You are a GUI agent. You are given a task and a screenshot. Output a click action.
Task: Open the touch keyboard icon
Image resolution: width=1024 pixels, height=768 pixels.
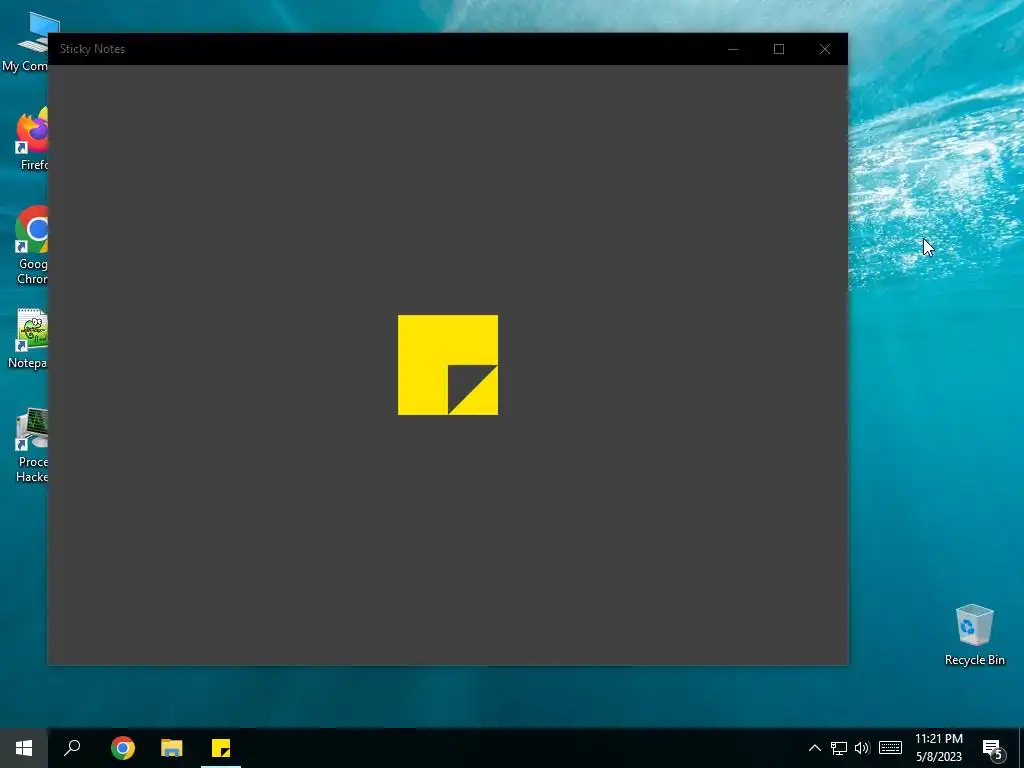tap(890, 748)
